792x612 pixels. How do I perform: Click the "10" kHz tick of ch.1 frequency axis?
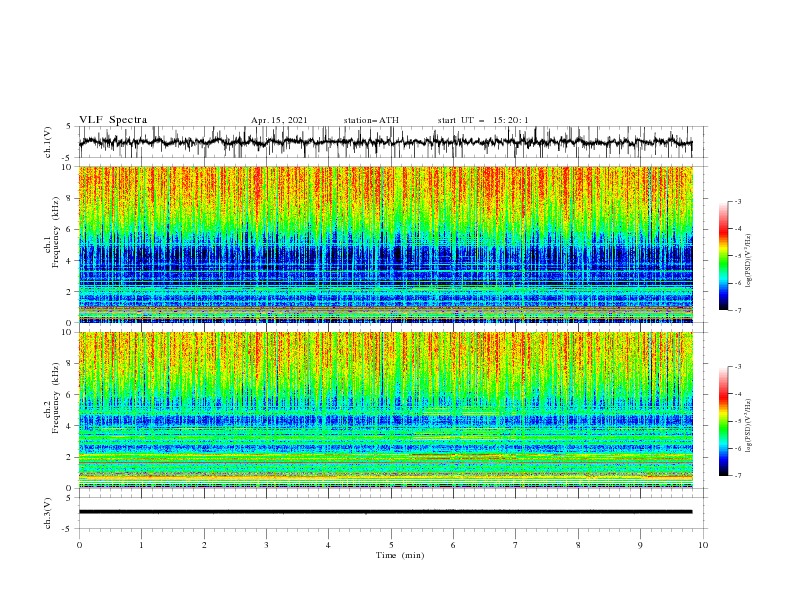[69, 167]
